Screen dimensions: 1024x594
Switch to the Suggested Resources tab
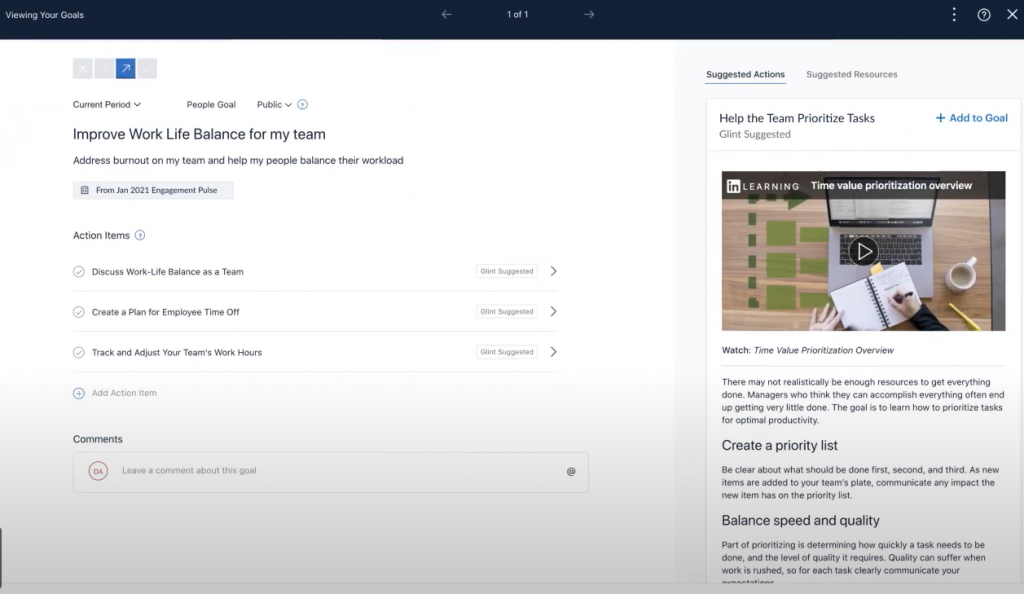[x=851, y=74]
